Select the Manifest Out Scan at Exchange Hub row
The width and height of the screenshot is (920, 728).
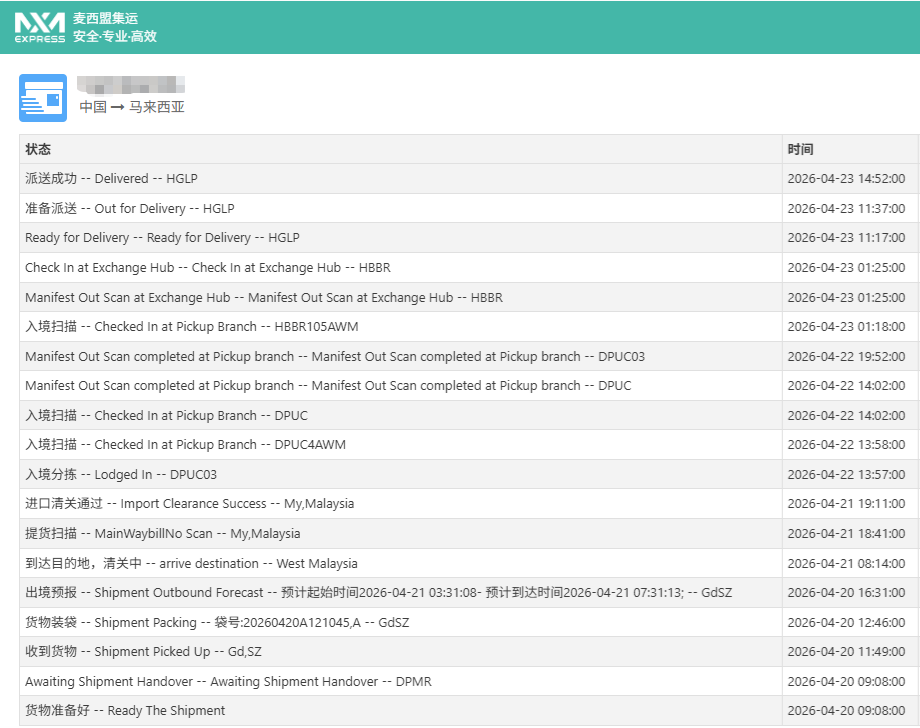[x=263, y=297]
